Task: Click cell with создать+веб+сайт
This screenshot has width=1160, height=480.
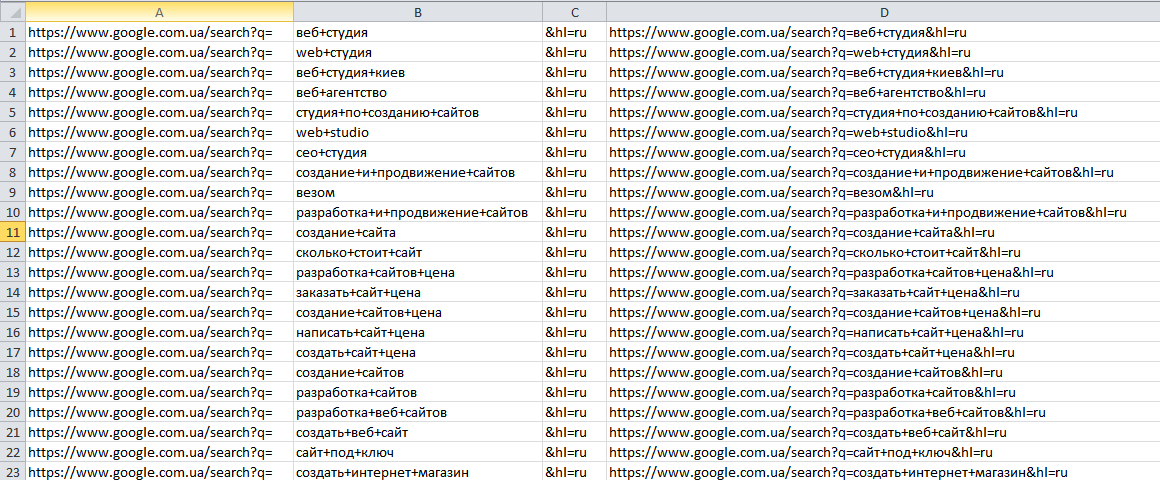Action: coord(418,432)
